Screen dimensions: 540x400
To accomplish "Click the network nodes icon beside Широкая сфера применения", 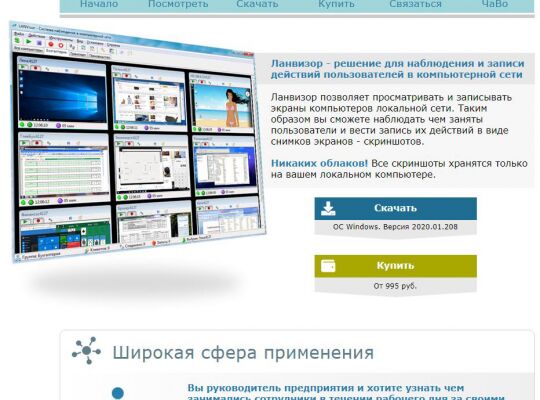I will click(86, 350).
